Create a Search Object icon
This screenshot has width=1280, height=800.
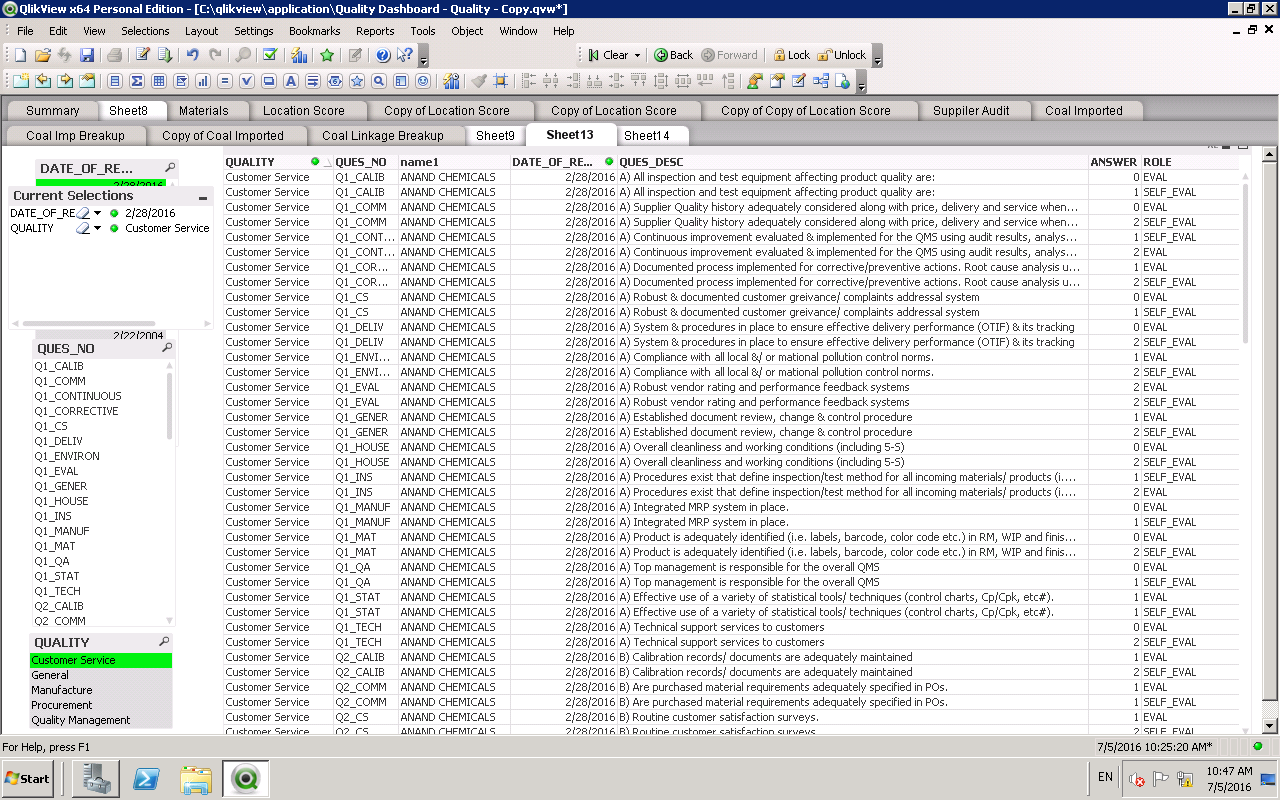click(379, 81)
